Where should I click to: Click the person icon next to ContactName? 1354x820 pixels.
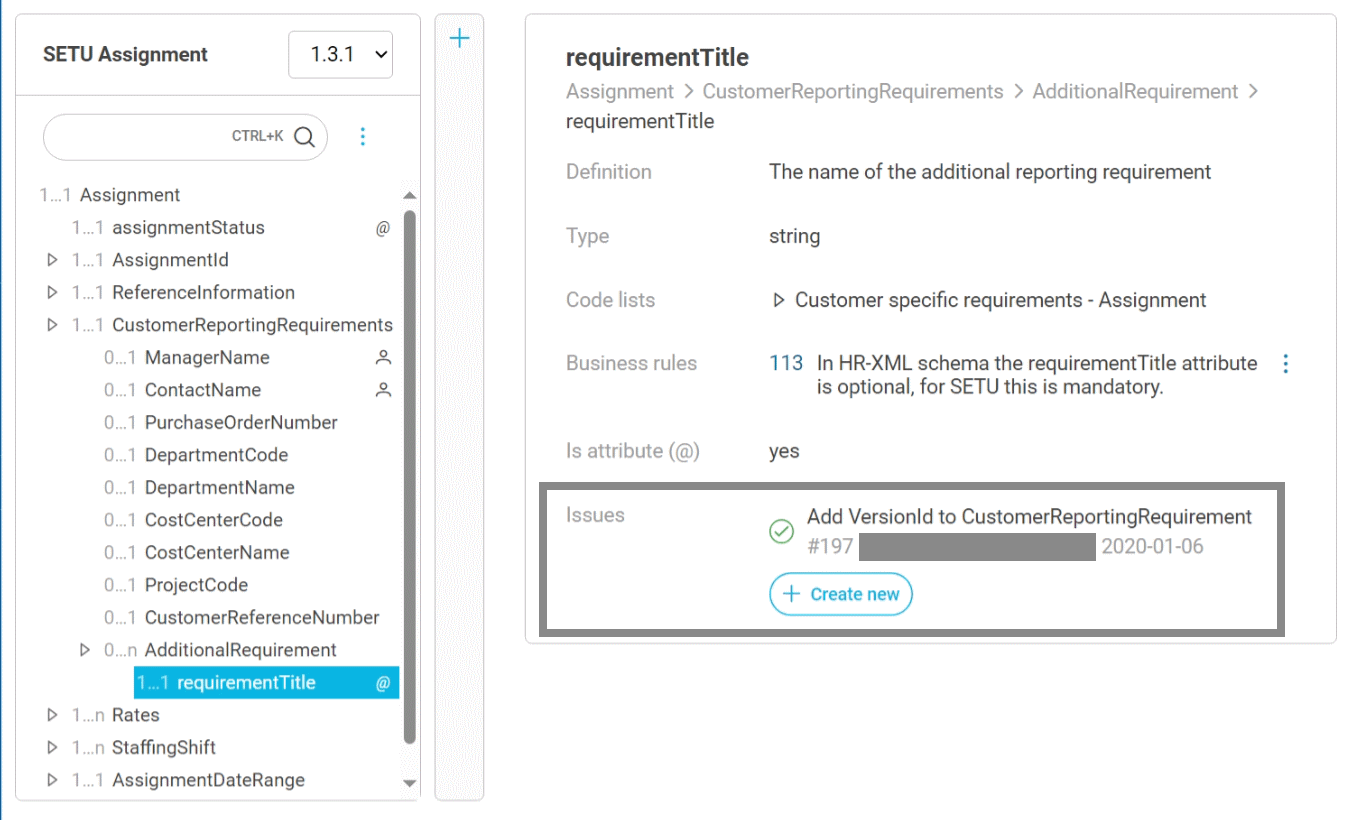383,390
